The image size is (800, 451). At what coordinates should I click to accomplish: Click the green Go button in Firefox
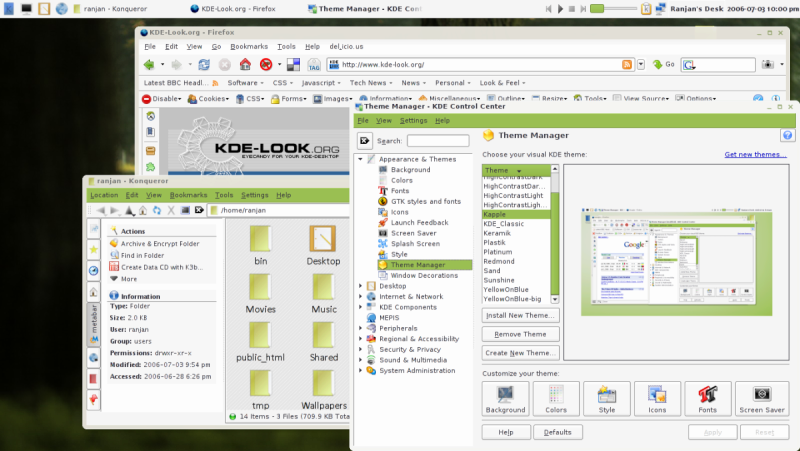pos(664,64)
